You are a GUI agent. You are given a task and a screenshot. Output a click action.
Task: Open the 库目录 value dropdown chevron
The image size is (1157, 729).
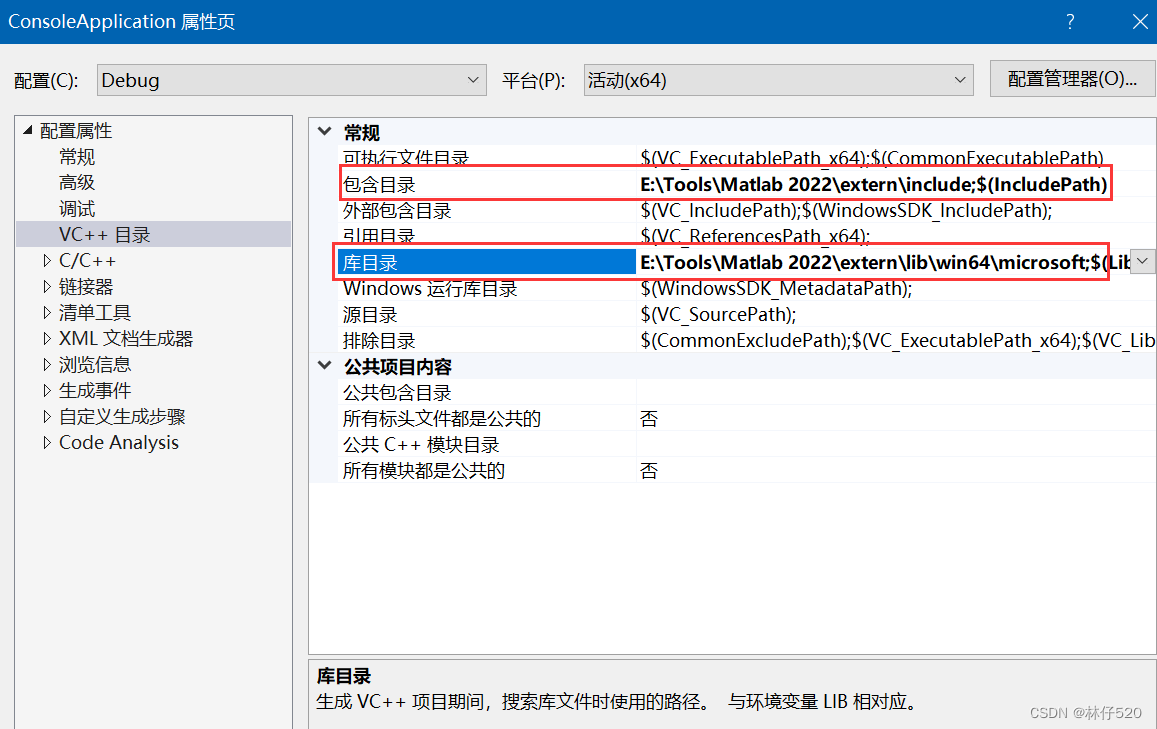1142,261
